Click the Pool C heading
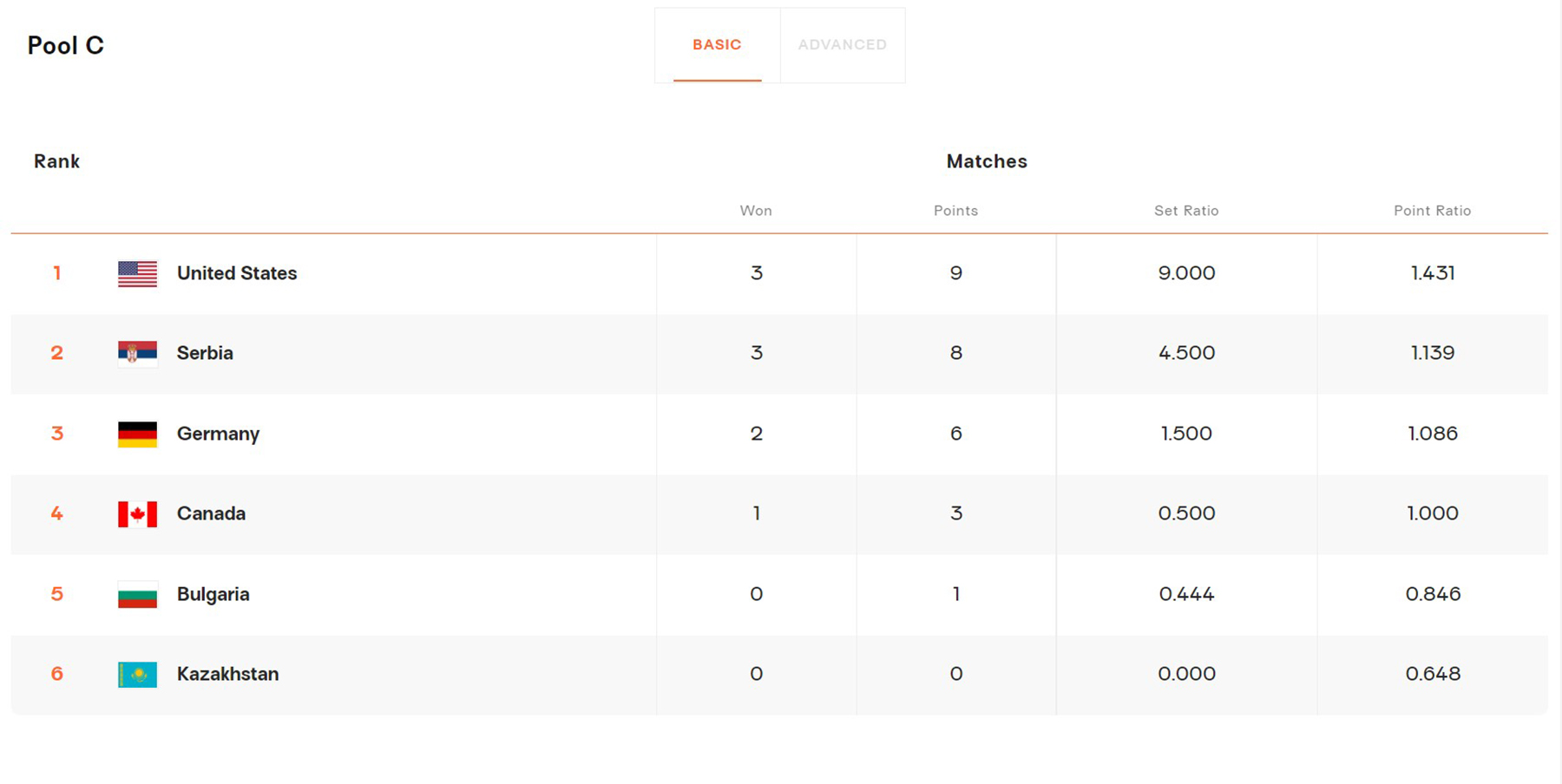The image size is (1562, 784). 66,45
